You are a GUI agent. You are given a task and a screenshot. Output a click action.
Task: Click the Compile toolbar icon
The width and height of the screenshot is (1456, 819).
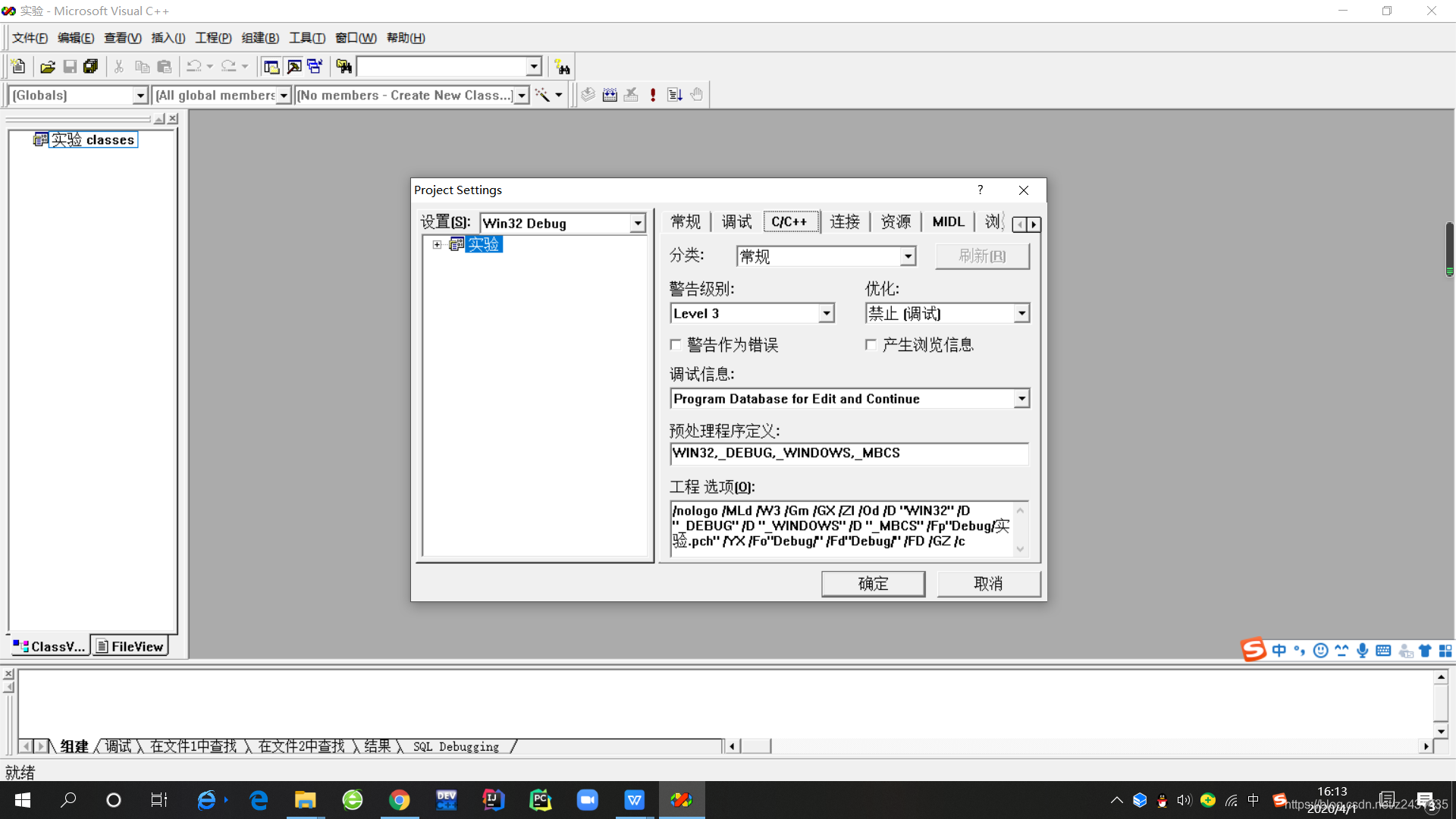point(588,95)
